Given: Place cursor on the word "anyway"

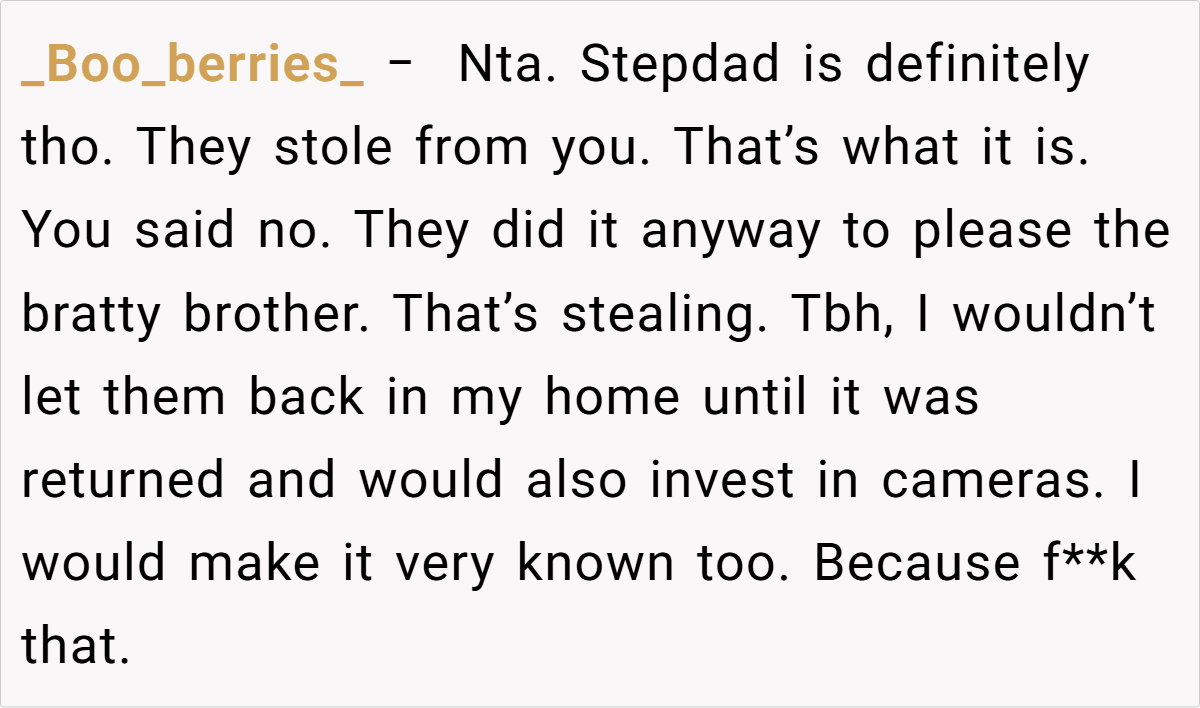Looking at the screenshot, I should tap(733, 232).
